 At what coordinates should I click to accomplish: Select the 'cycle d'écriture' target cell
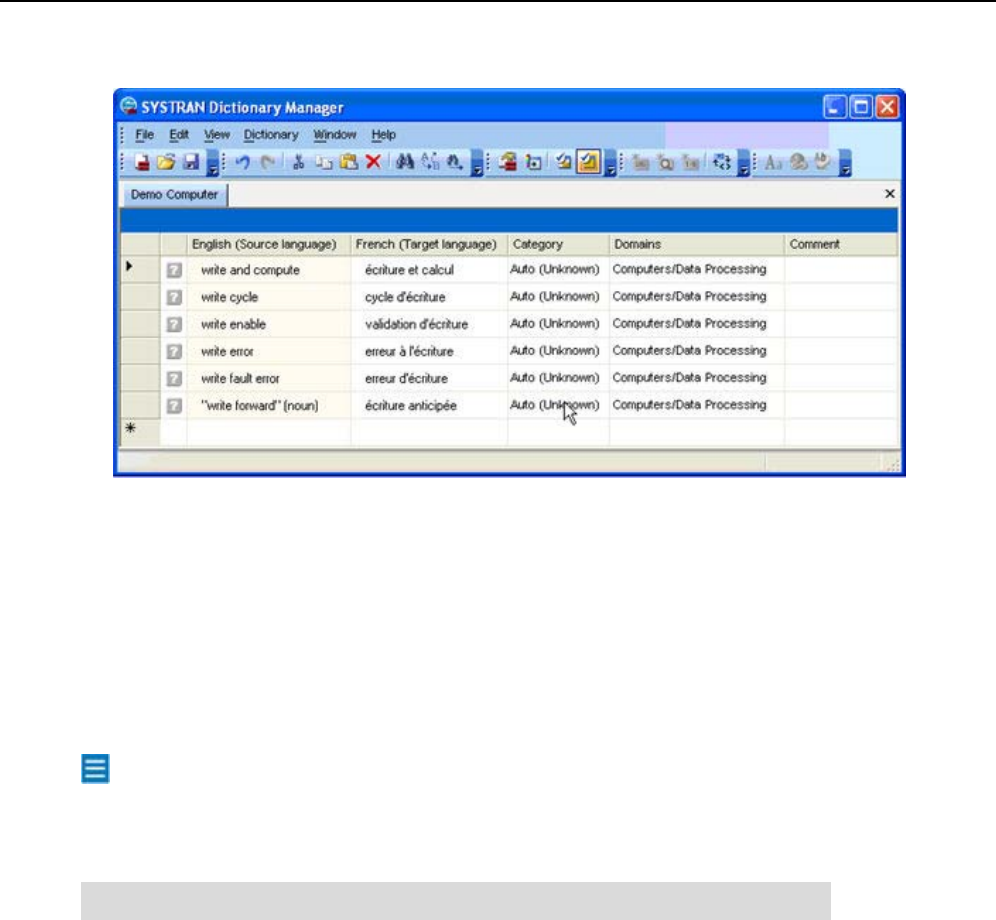pos(429,297)
